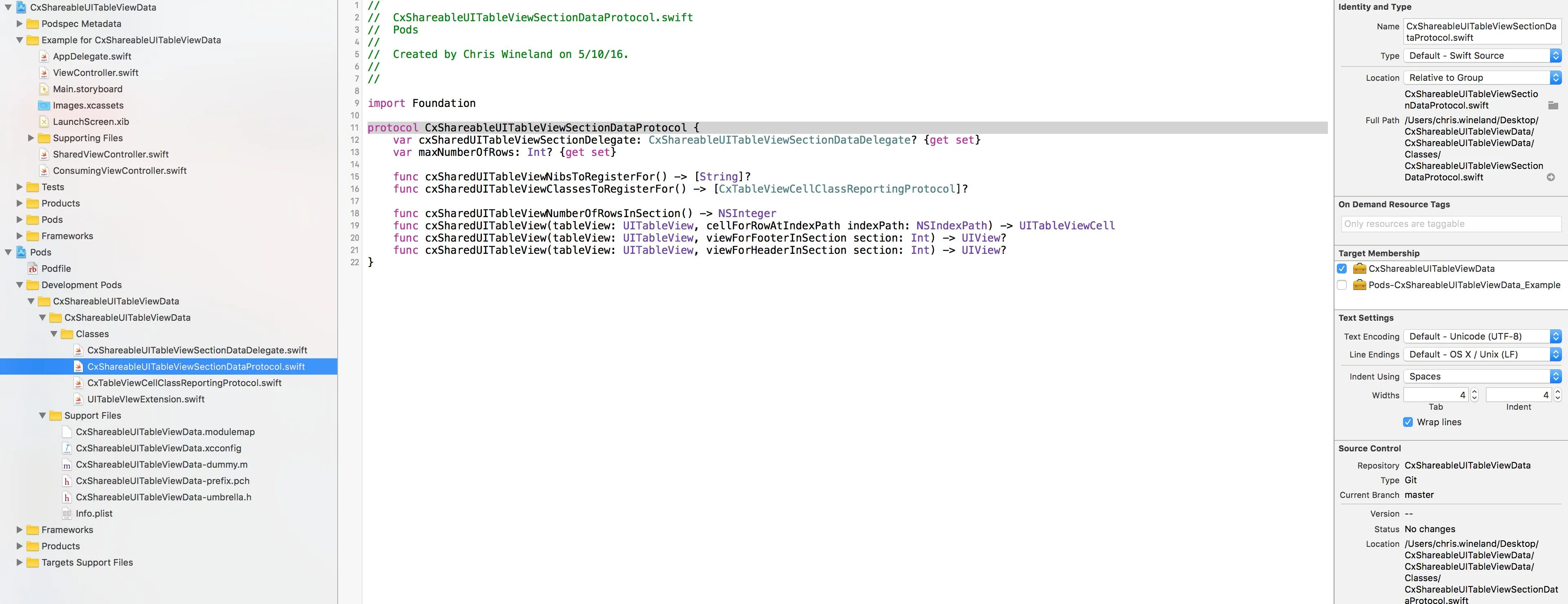Click the Pods project blueprint icon
1568x604 pixels.
[21, 252]
